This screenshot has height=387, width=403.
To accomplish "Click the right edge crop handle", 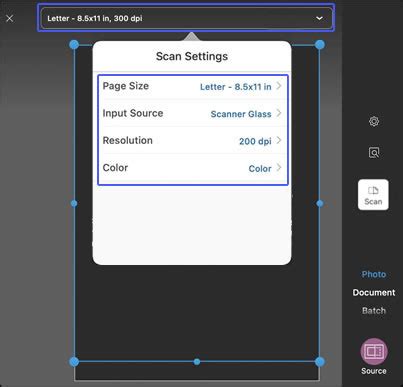I will [320, 203].
